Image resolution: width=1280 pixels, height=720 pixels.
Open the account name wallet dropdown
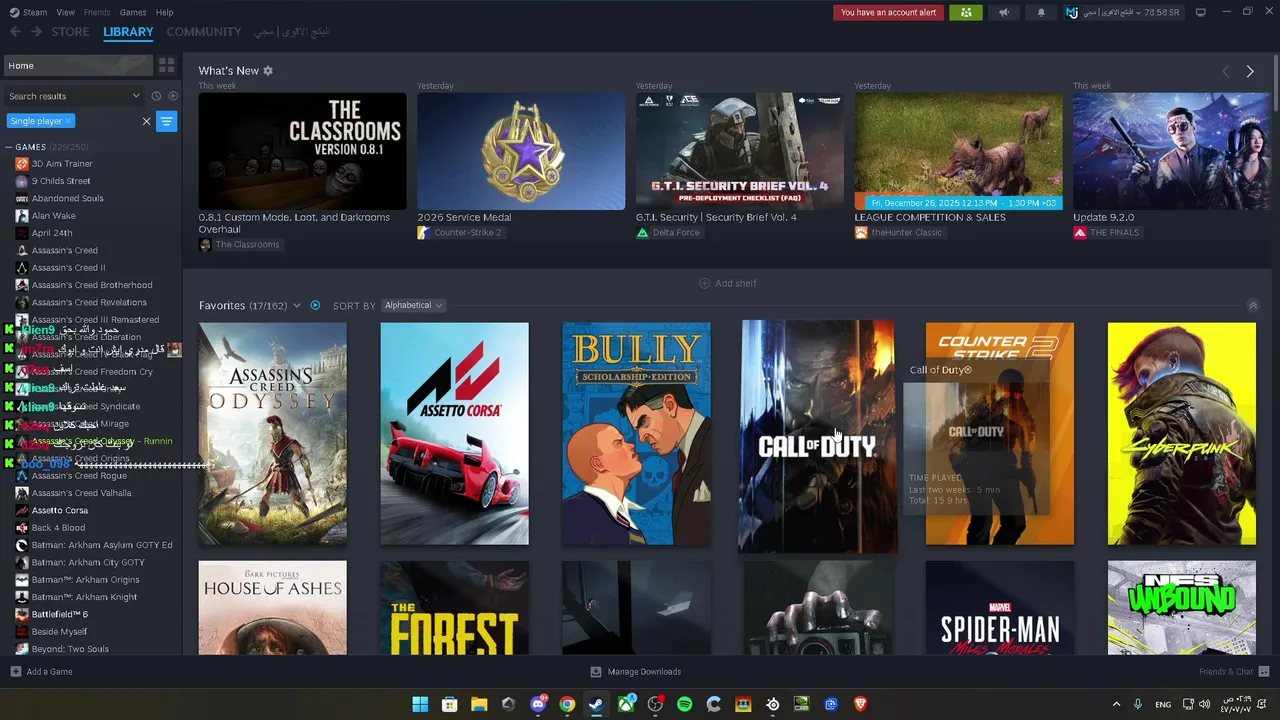(1122, 13)
